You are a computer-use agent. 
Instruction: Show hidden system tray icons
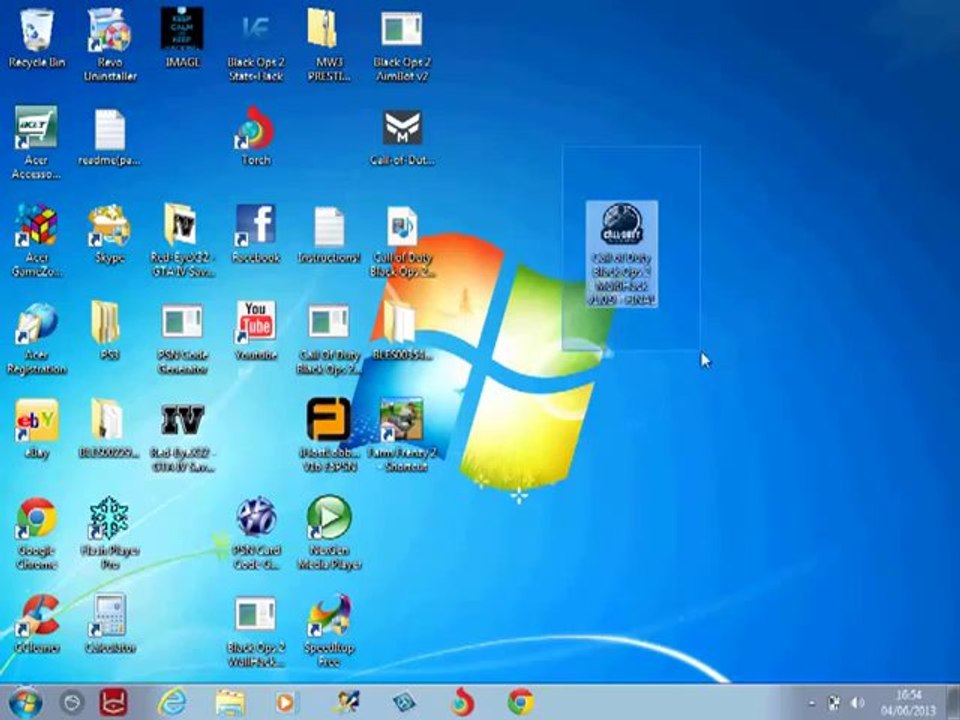[x=812, y=703]
